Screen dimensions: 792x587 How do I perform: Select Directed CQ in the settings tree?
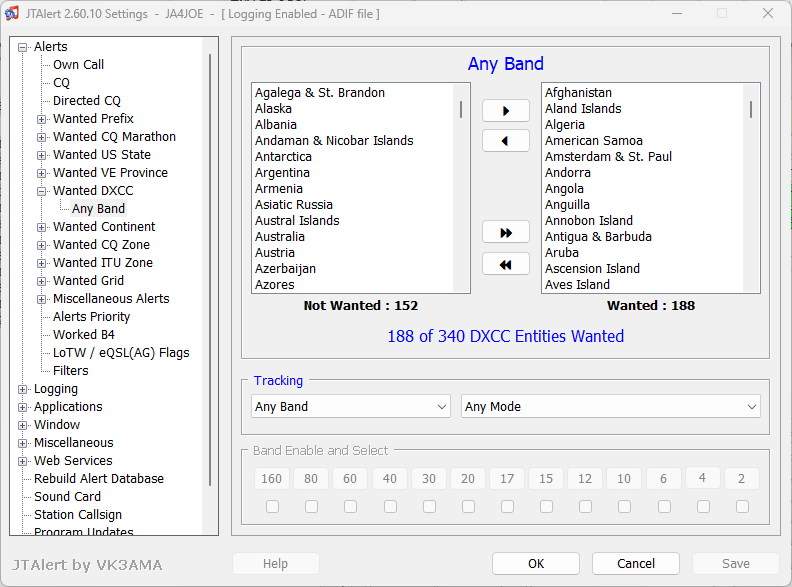pyautogui.click(x=87, y=101)
